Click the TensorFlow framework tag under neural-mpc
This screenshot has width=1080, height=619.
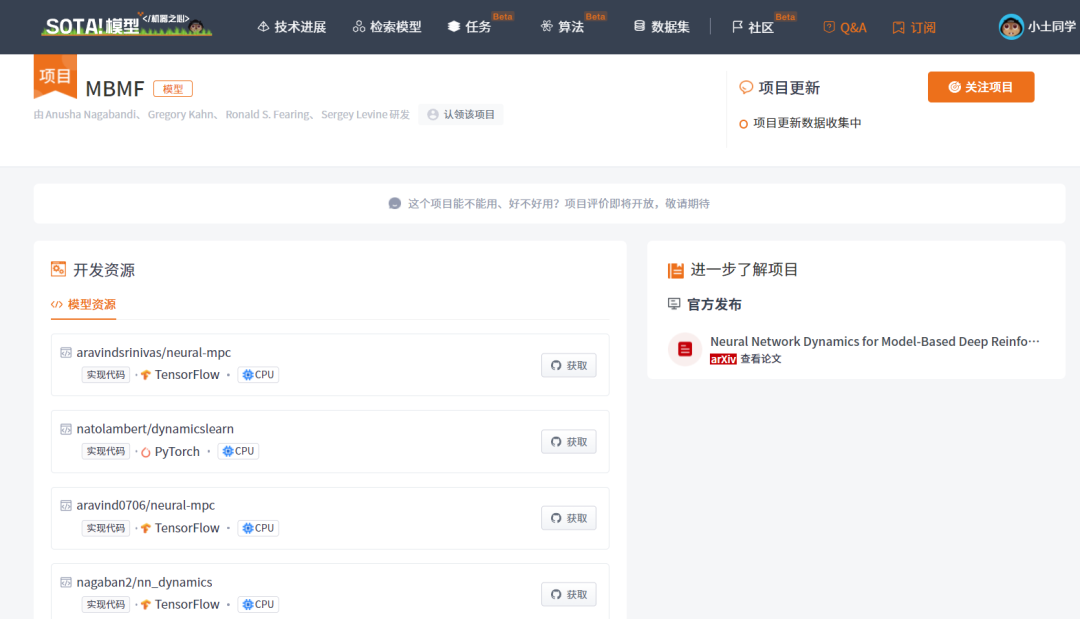[x=180, y=374]
